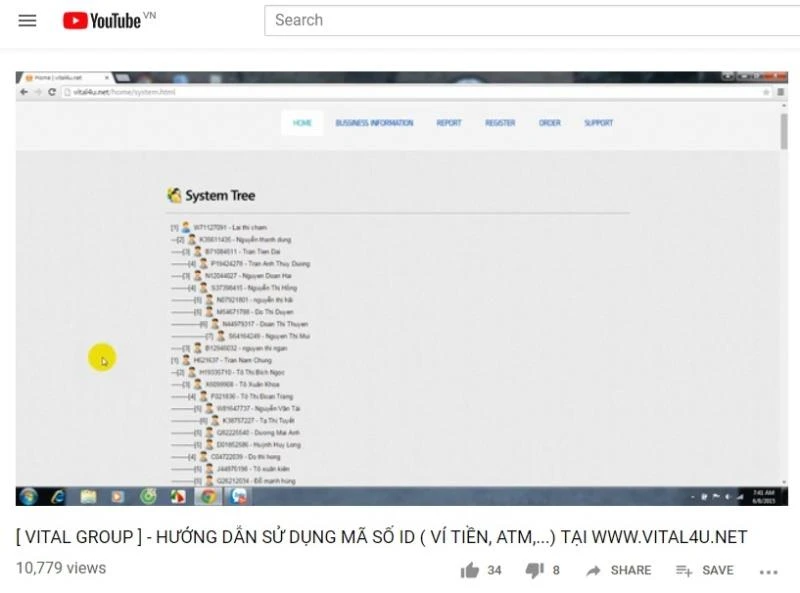Open the ORDER menu

tap(549, 123)
